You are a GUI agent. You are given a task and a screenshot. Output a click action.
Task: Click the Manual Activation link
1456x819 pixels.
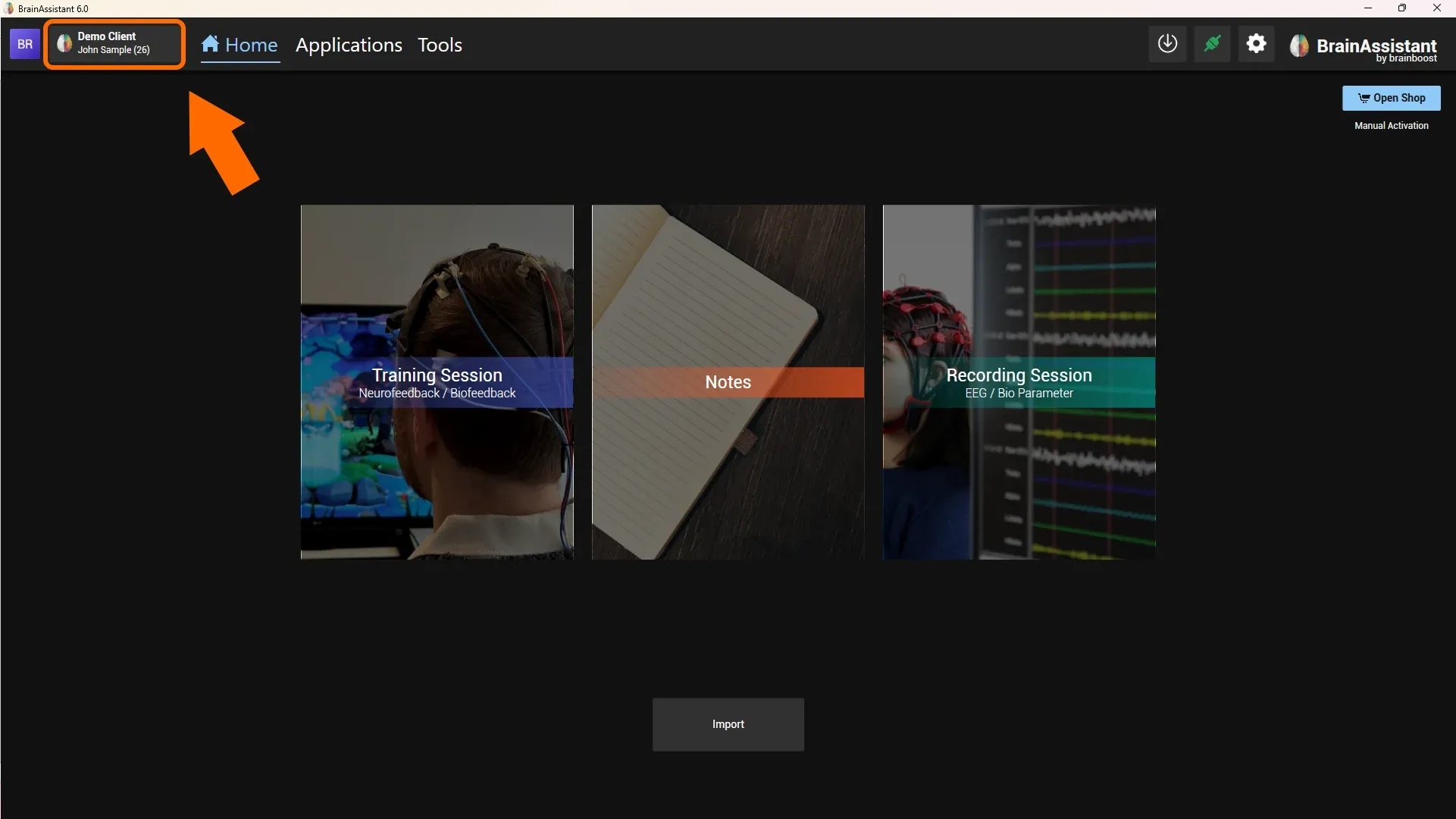(1391, 126)
